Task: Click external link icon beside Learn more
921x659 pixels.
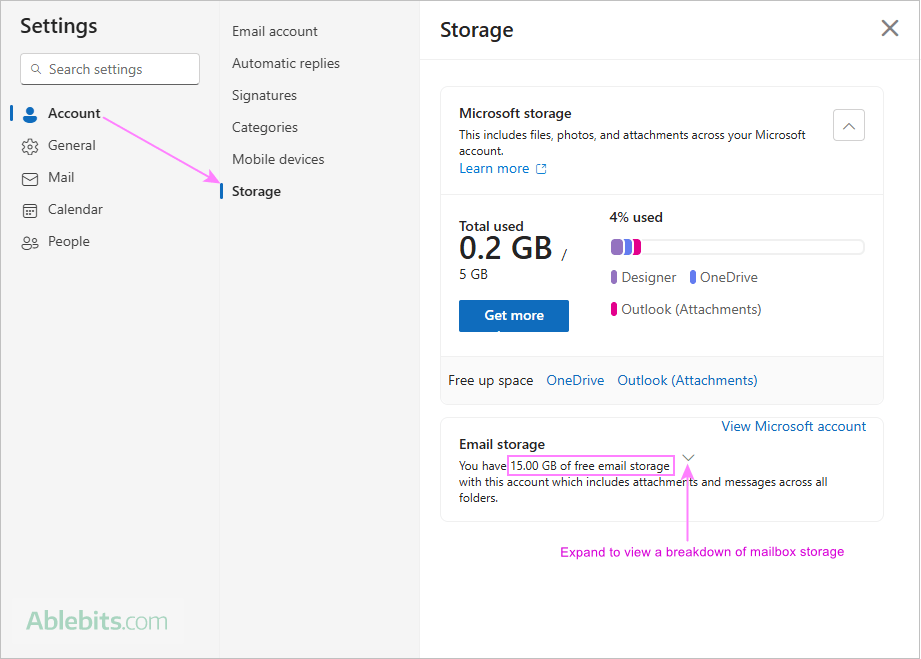Action: coord(541,169)
